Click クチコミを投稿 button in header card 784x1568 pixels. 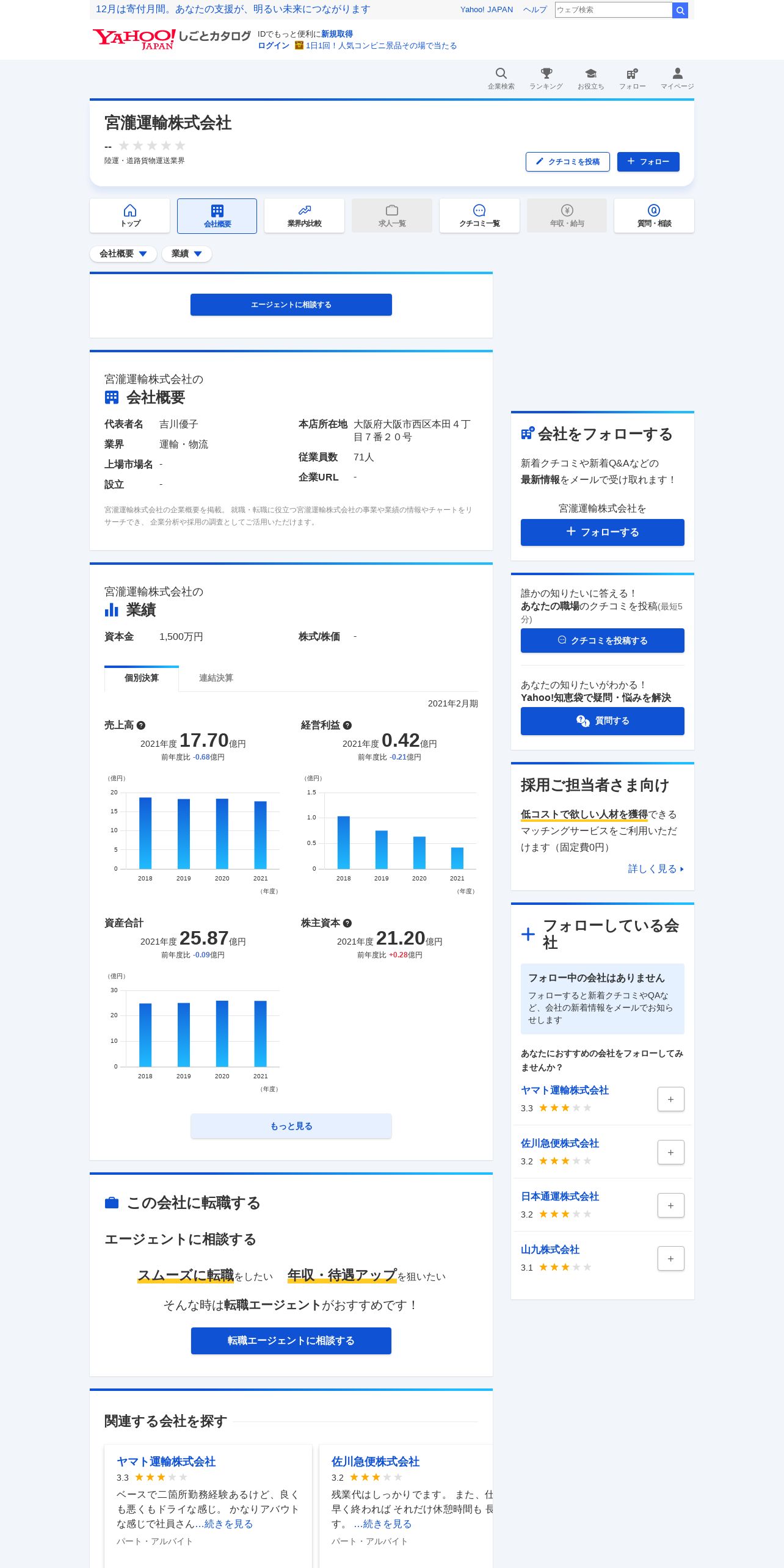[x=568, y=162]
